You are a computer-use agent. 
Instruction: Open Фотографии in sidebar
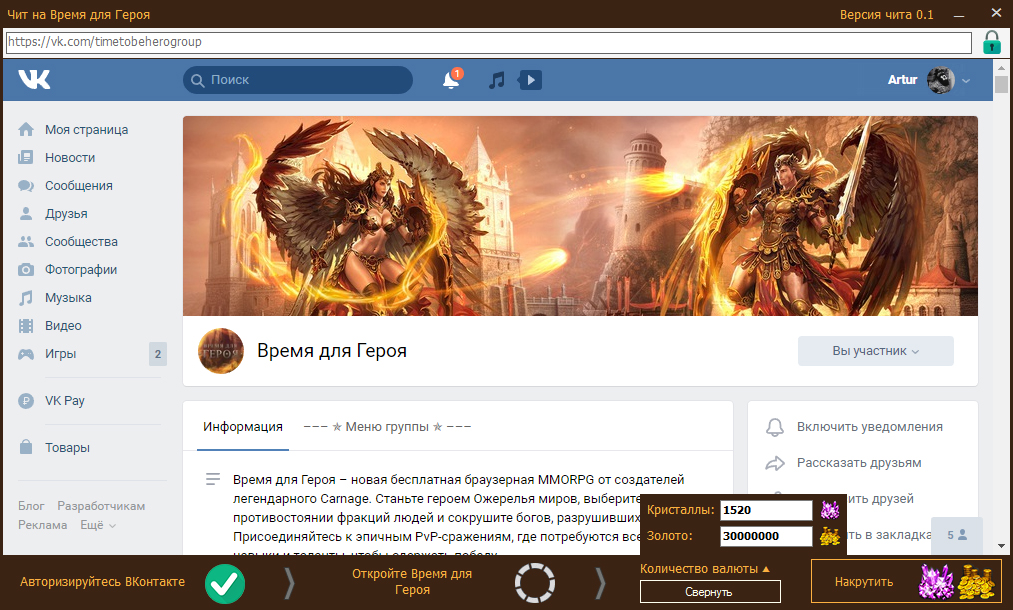[81, 269]
